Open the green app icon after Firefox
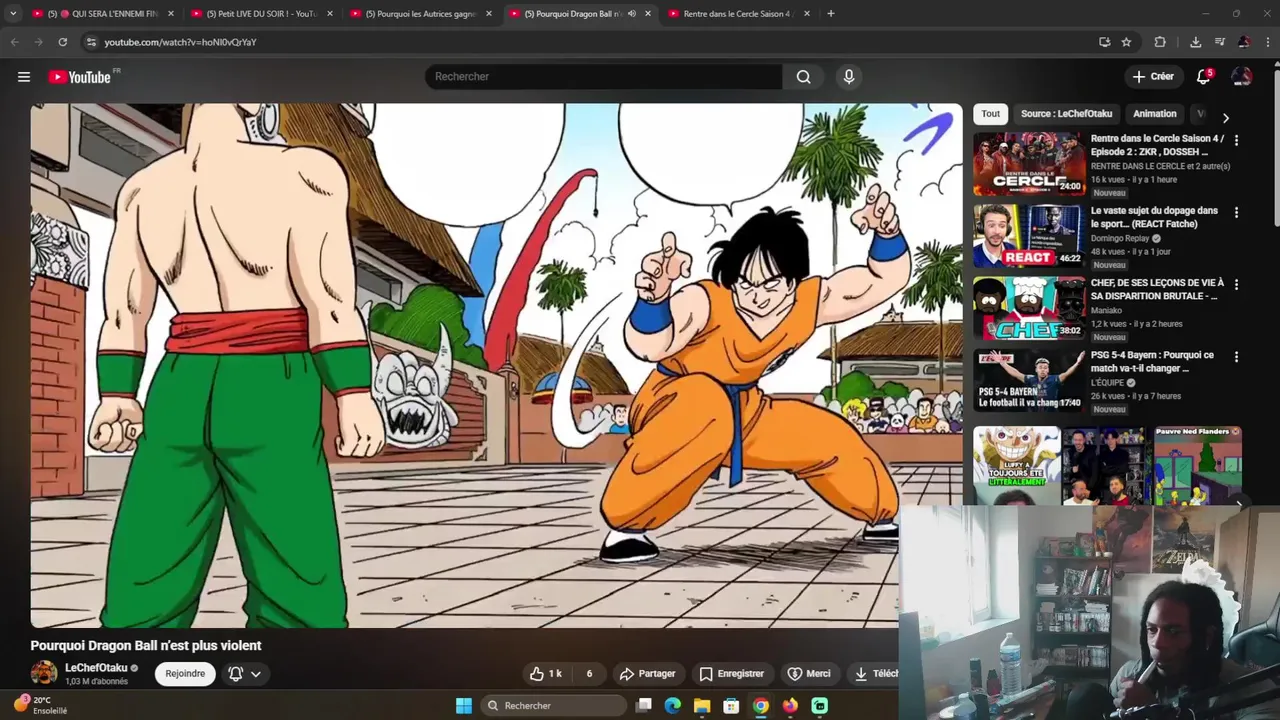The height and width of the screenshot is (720, 1280). click(820, 706)
